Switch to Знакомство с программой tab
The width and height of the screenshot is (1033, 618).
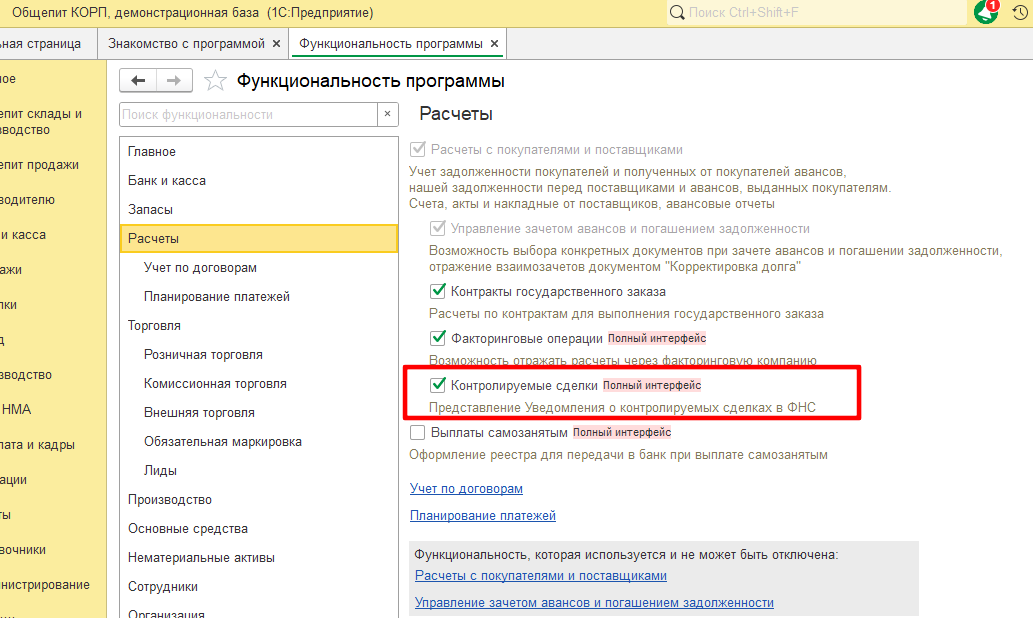(186, 44)
